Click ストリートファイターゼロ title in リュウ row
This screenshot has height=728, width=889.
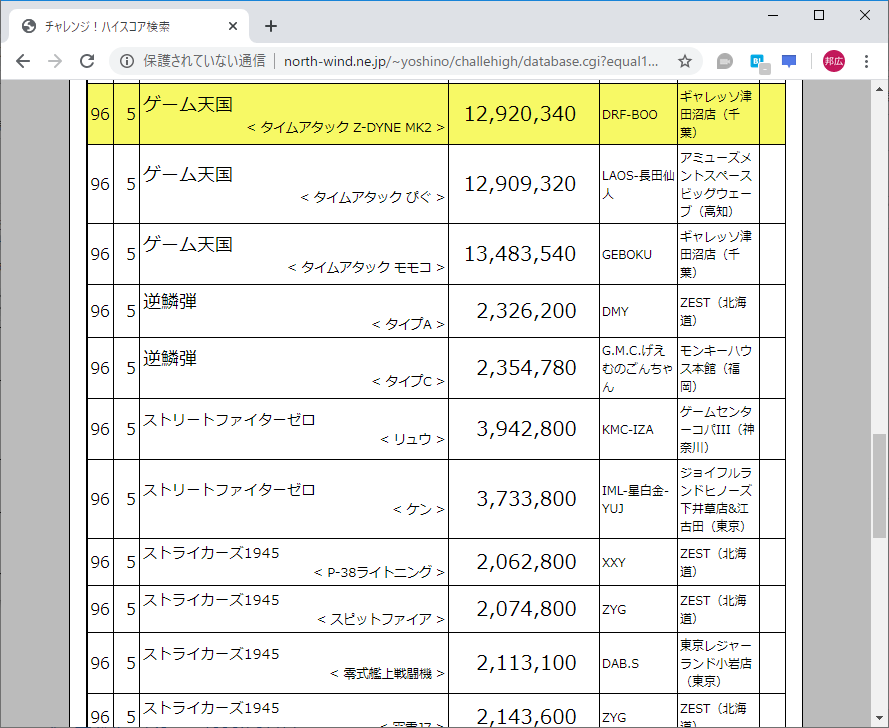228,420
